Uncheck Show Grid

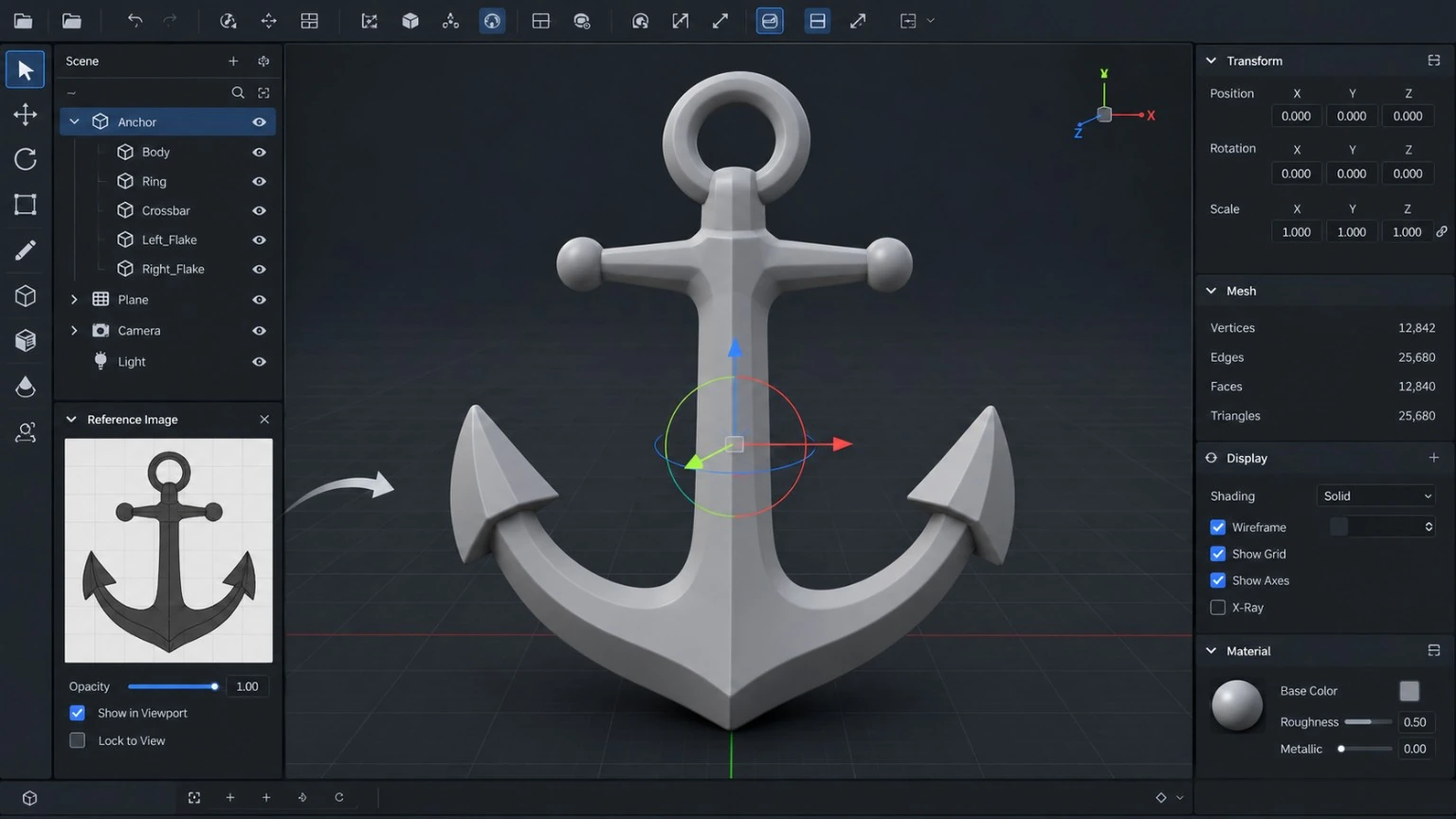click(x=1218, y=554)
